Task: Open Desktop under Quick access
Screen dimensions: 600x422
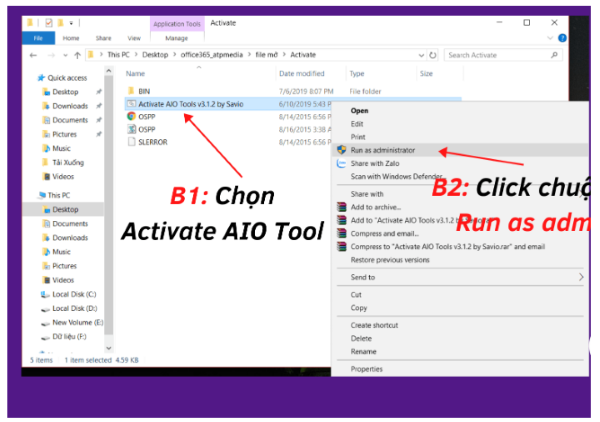Action: point(65,92)
